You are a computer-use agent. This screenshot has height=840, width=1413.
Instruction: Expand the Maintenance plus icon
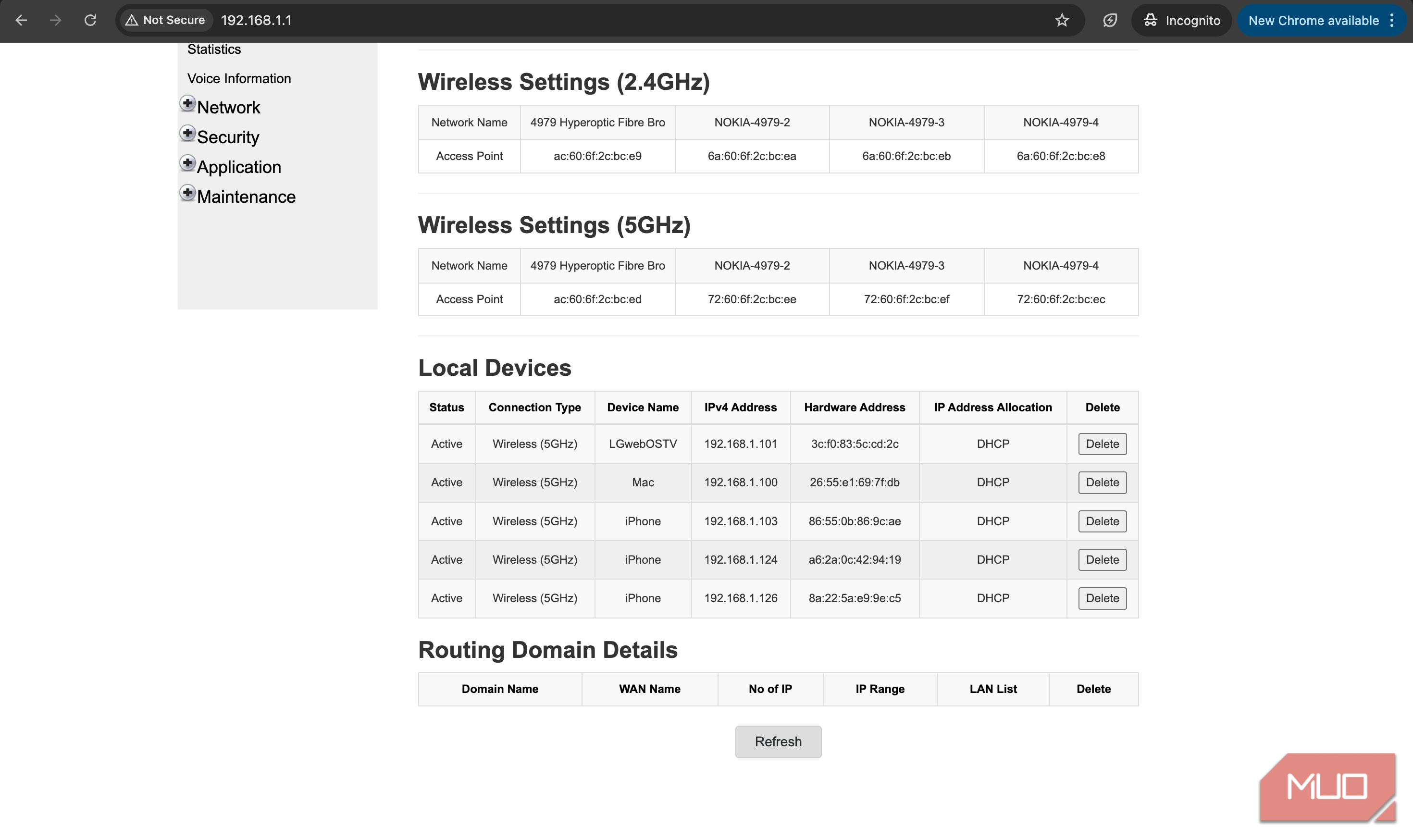tap(187, 193)
